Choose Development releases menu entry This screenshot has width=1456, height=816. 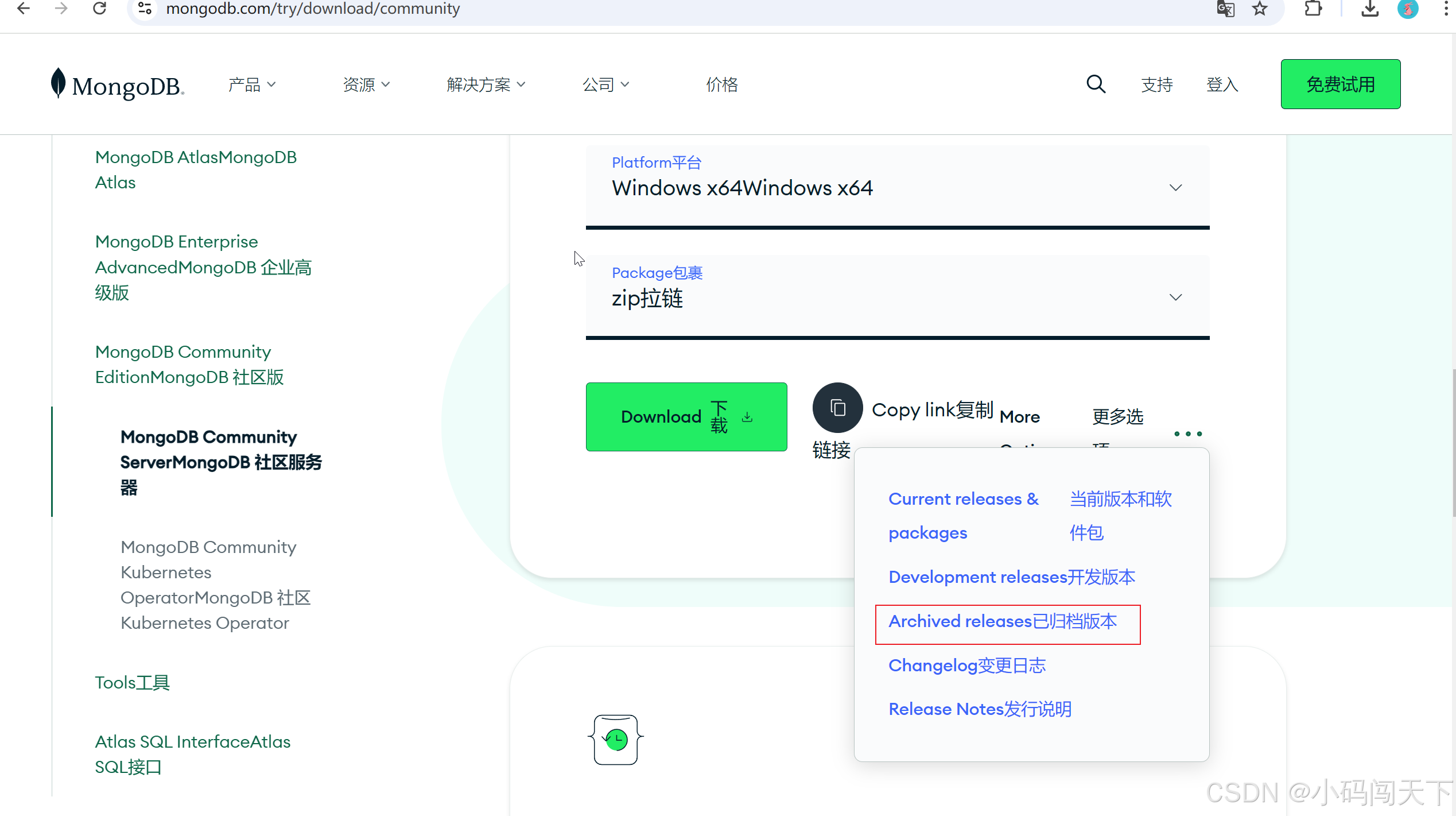coord(1011,577)
